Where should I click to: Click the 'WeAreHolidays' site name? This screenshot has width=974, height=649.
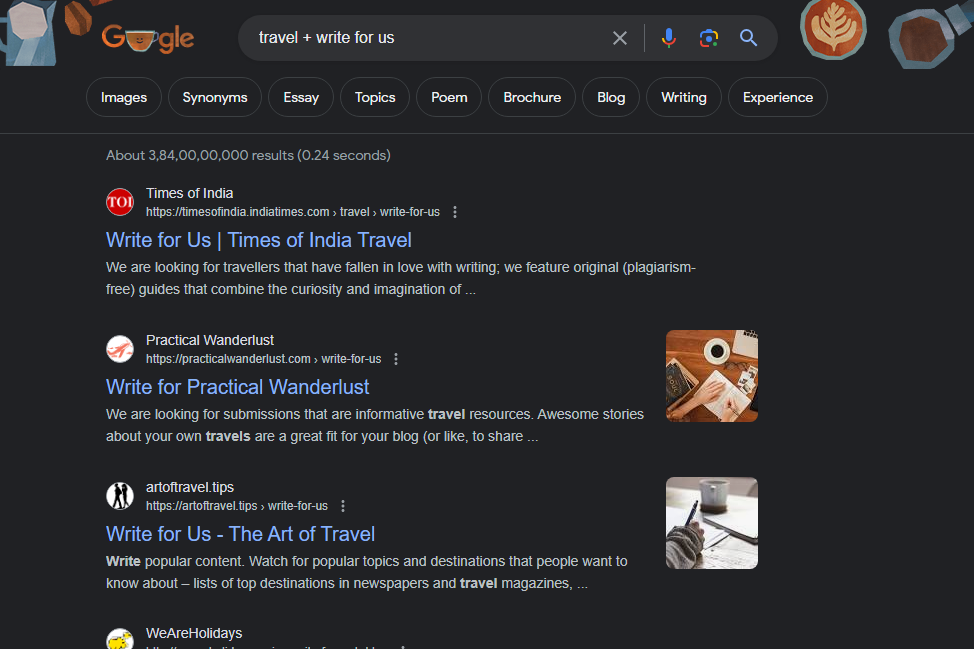click(194, 633)
